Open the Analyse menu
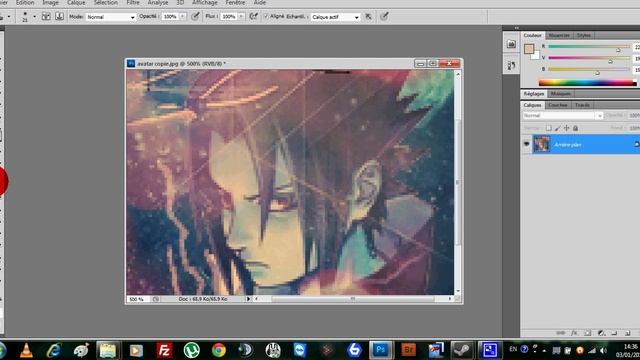This screenshot has width=640, height=360. pyautogui.click(x=158, y=2)
